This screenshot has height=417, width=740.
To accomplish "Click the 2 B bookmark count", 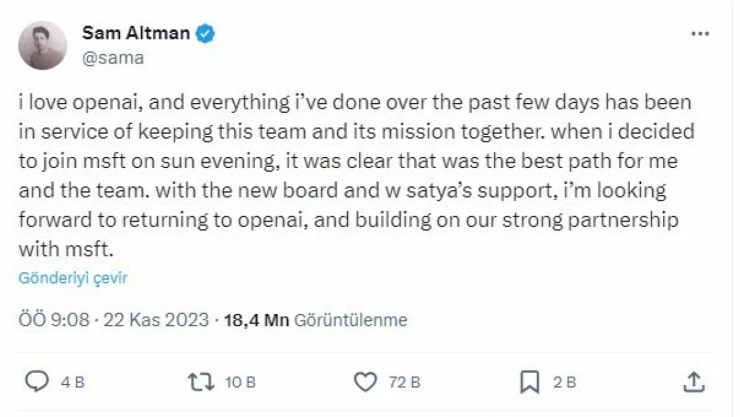I will 565,382.
